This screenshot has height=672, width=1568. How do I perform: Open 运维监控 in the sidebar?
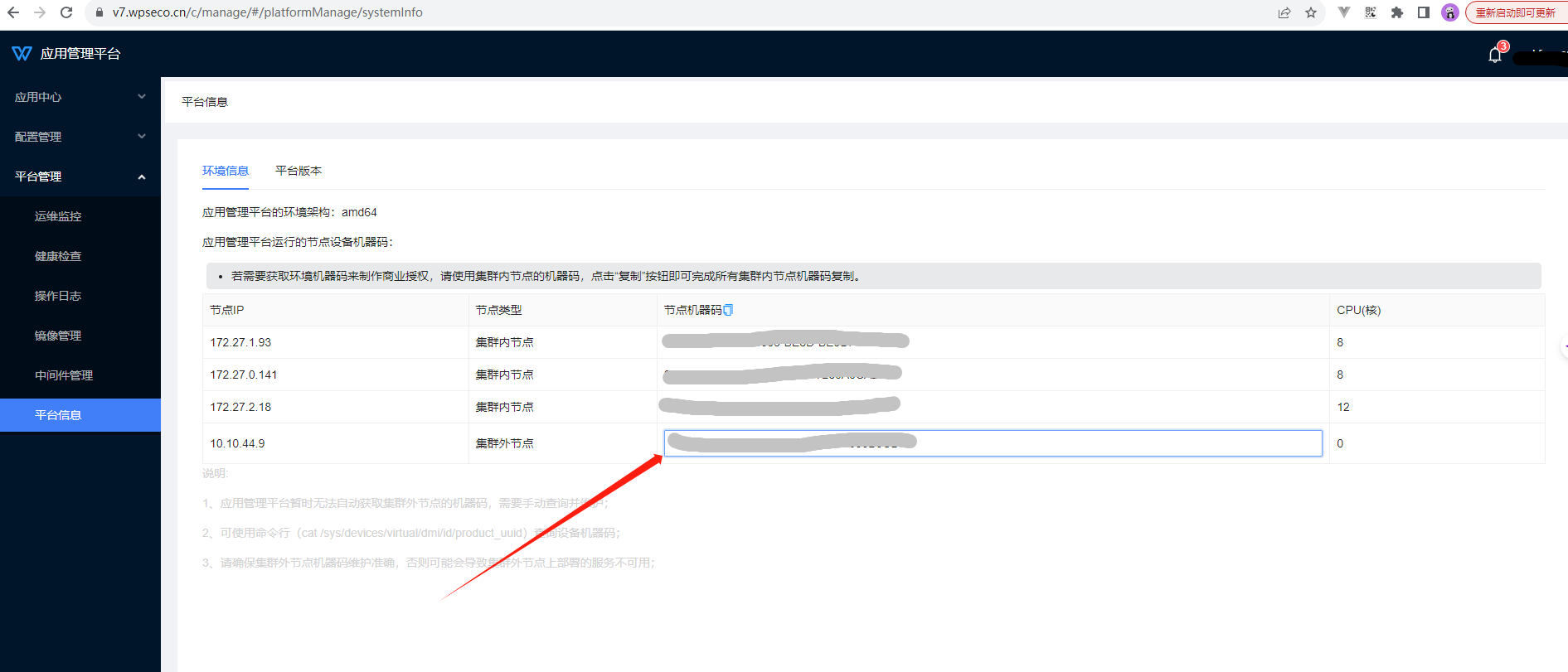(58, 216)
